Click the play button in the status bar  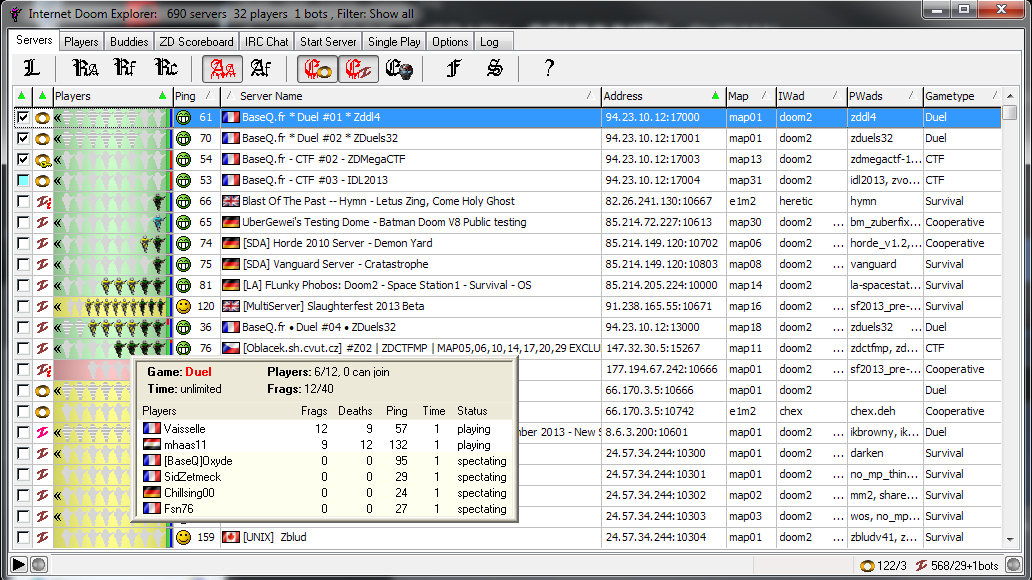tap(19, 565)
